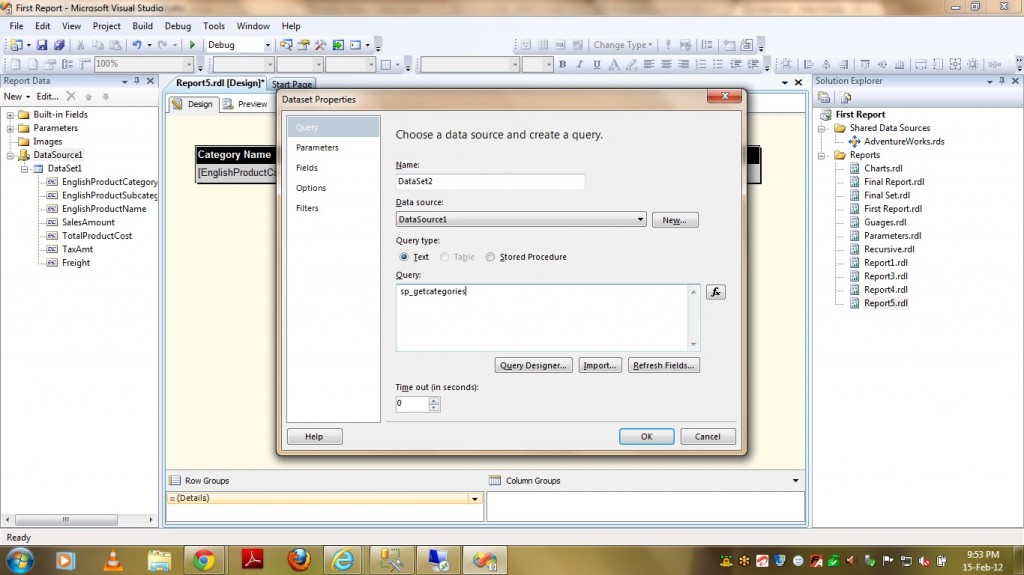Collapse the DataSource1 tree node
Screen dimensions: 1024x575
click(11, 155)
